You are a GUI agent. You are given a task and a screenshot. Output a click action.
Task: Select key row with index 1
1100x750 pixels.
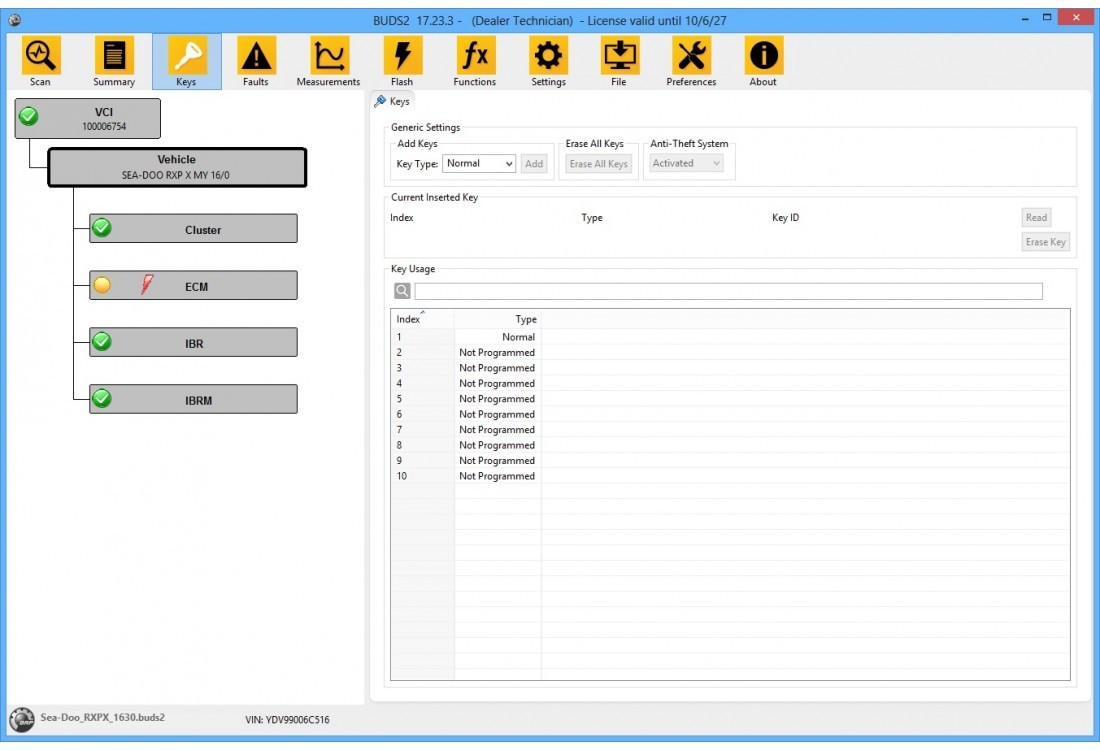[466, 337]
